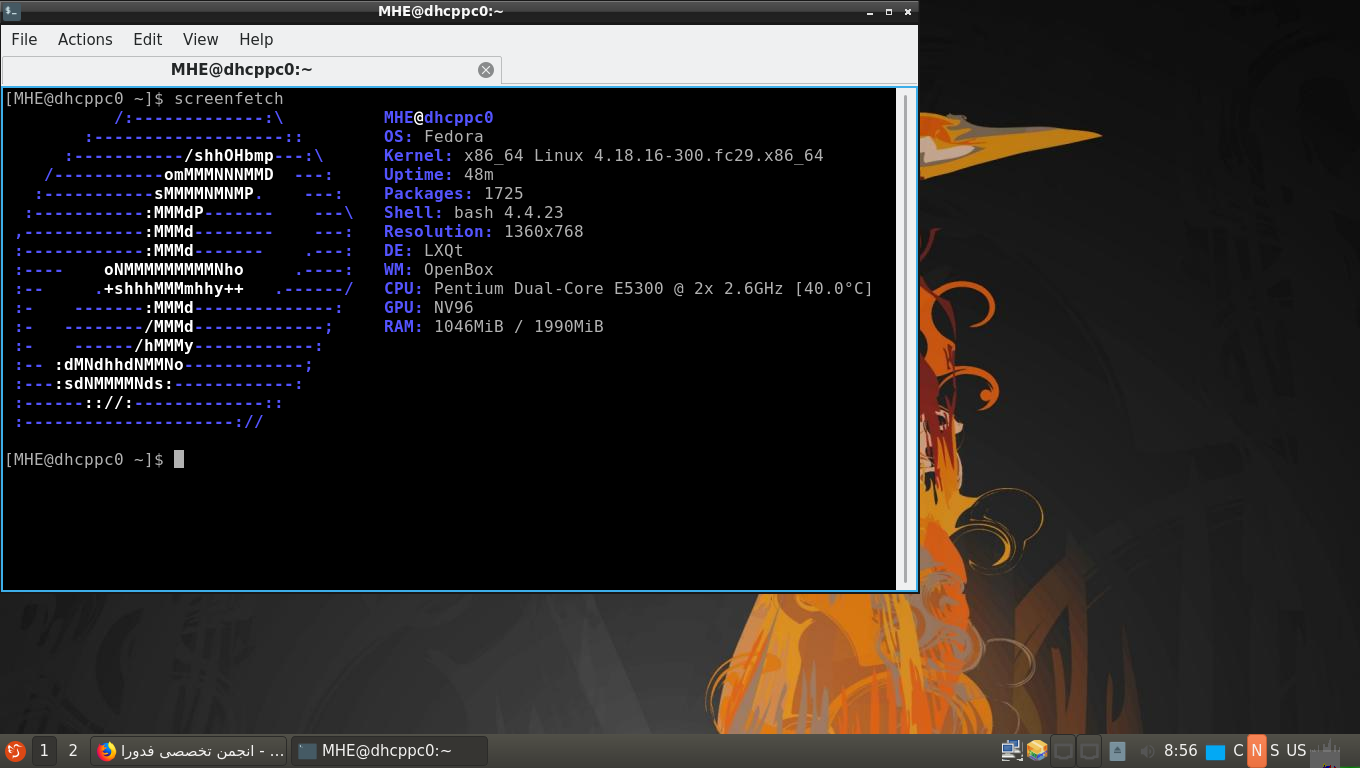Image resolution: width=1360 pixels, height=768 pixels.
Task: Click the 'RAM: 1046MiB / 1990MiB' line
Action: tap(494, 326)
